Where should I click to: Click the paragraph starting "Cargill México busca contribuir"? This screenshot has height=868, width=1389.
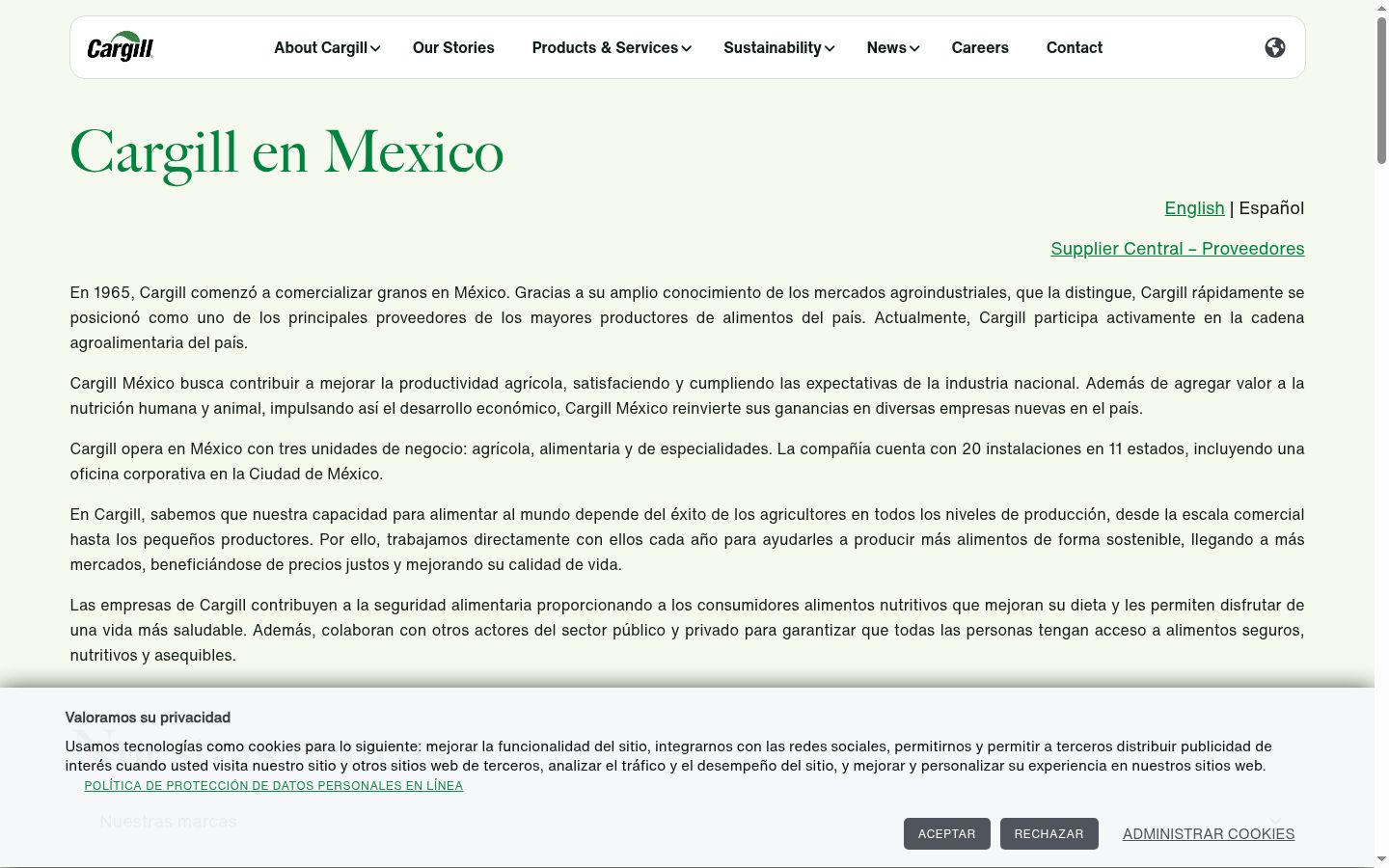click(x=687, y=395)
